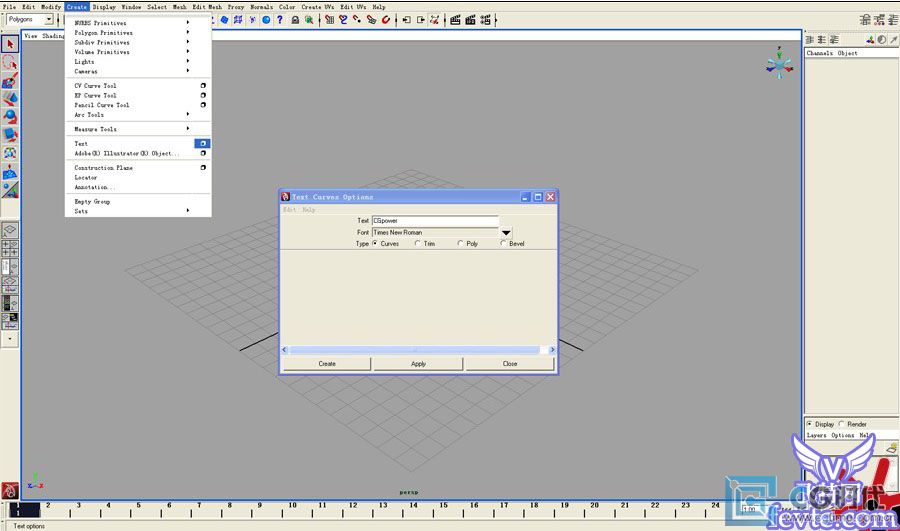Select Curves type radio button
Viewport: 900px width, 531px height.
point(375,243)
